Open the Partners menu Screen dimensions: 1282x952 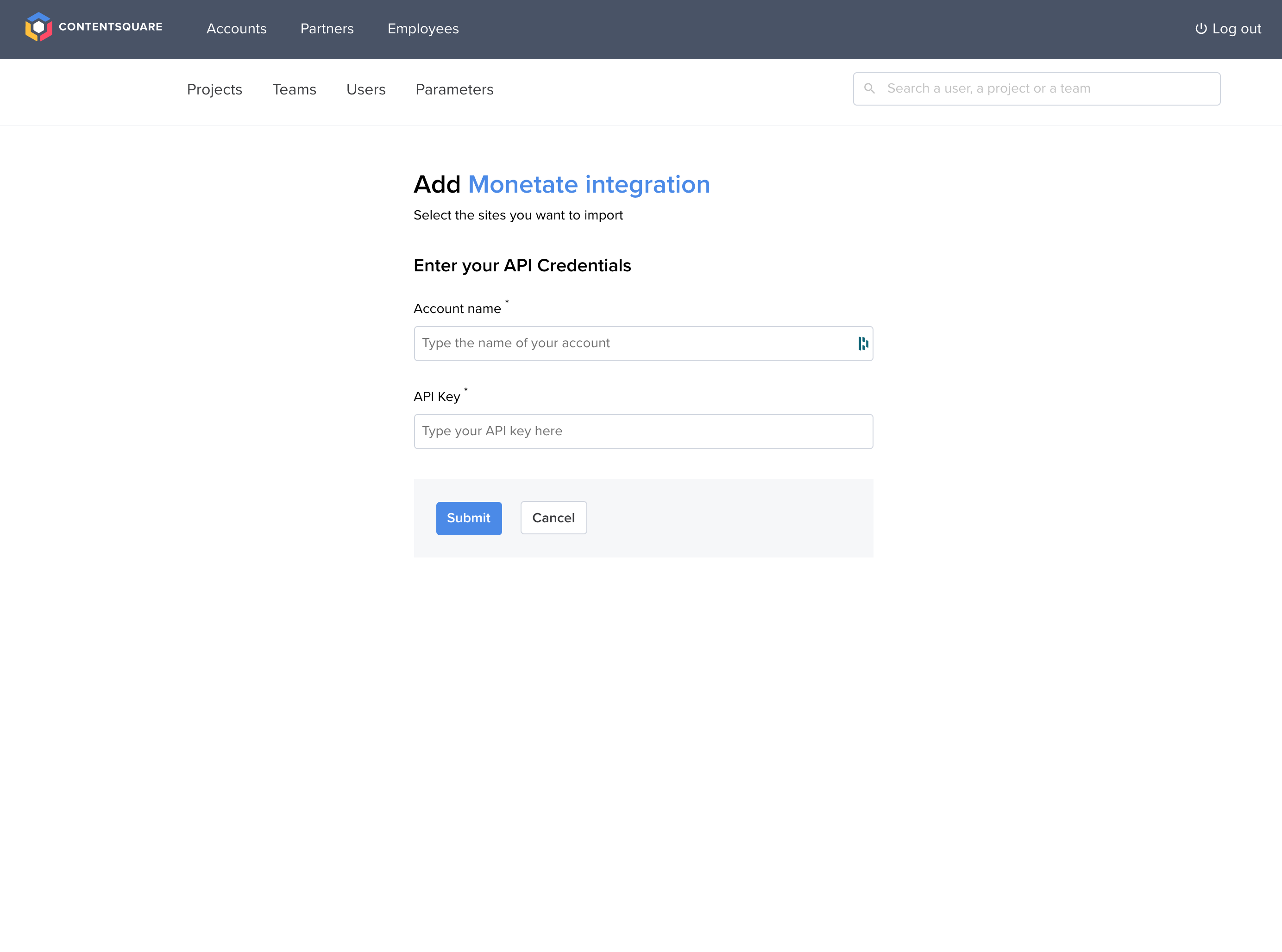point(327,29)
